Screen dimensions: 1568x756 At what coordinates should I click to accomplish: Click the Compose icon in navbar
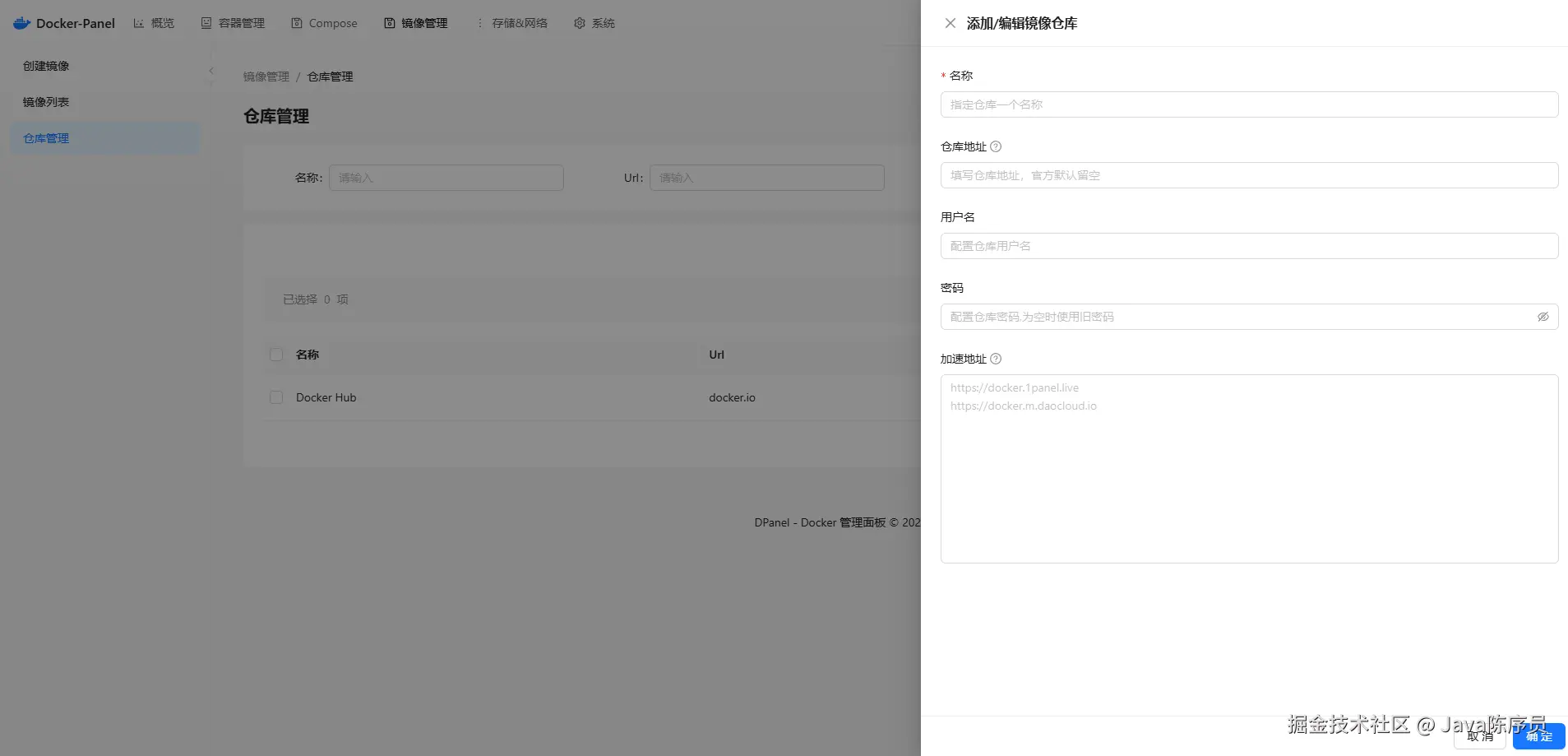pyautogui.click(x=297, y=23)
